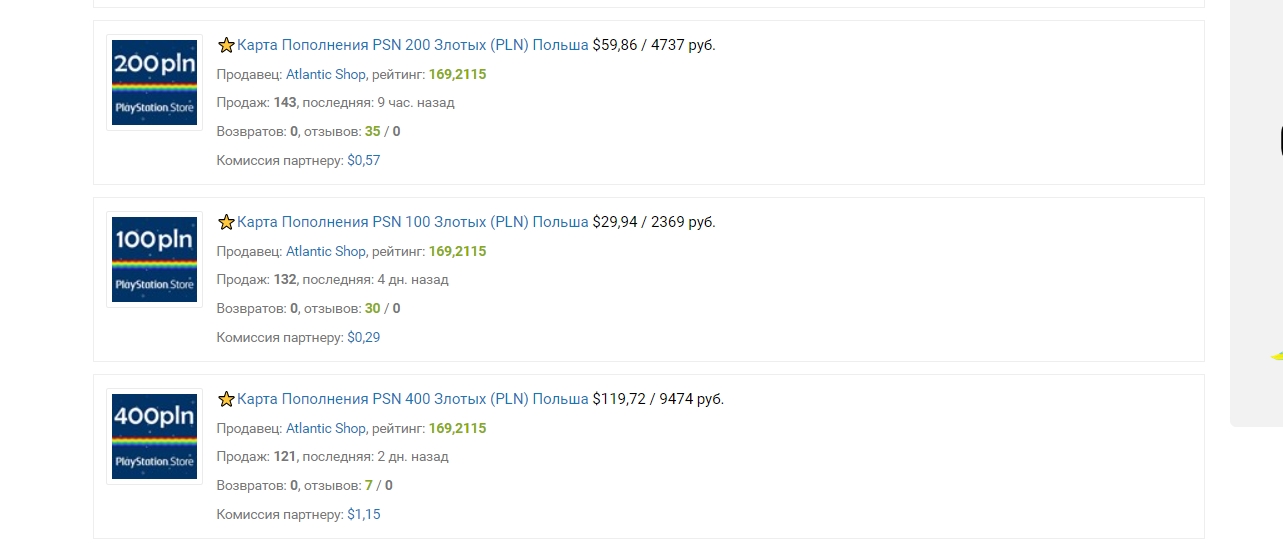Visit the Atlantic Shop seller of the 400 PLN card
The height and width of the screenshot is (547, 1283).
tap(326, 428)
